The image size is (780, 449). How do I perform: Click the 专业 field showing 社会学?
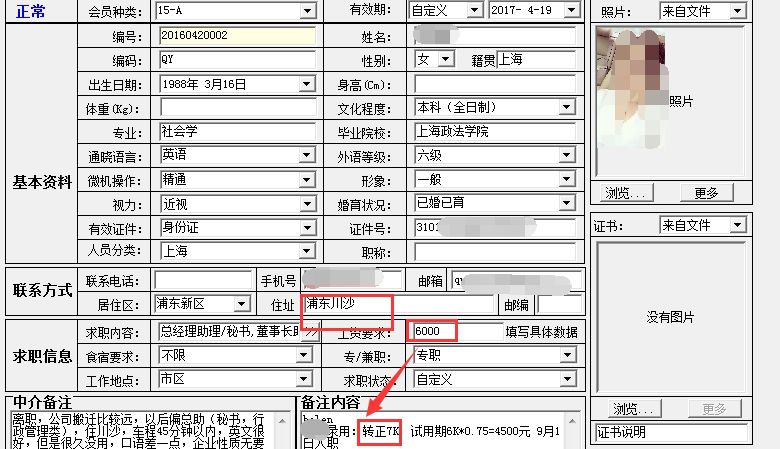point(238,132)
